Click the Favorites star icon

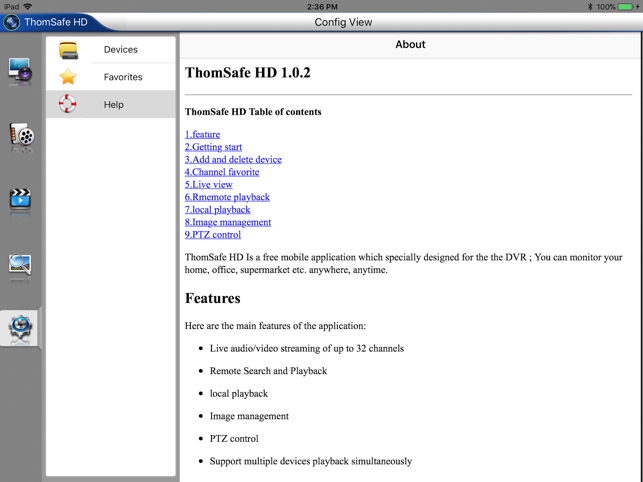pos(68,77)
